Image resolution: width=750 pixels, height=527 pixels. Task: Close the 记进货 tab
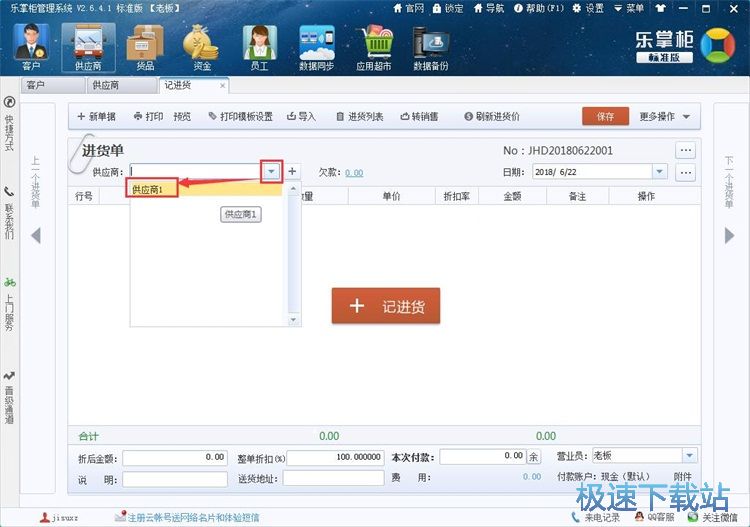222,86
